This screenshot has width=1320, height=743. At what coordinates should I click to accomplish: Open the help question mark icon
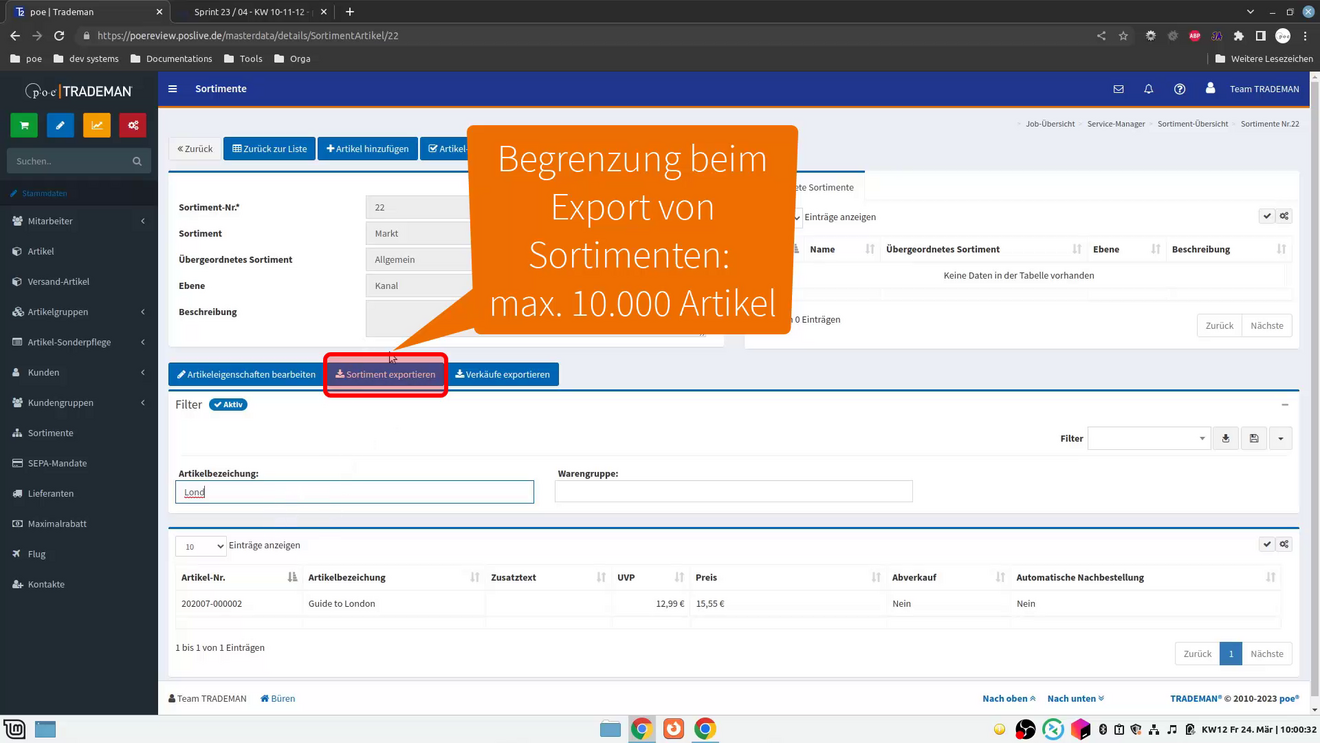pyautogui.click(x=1179, y=89)
